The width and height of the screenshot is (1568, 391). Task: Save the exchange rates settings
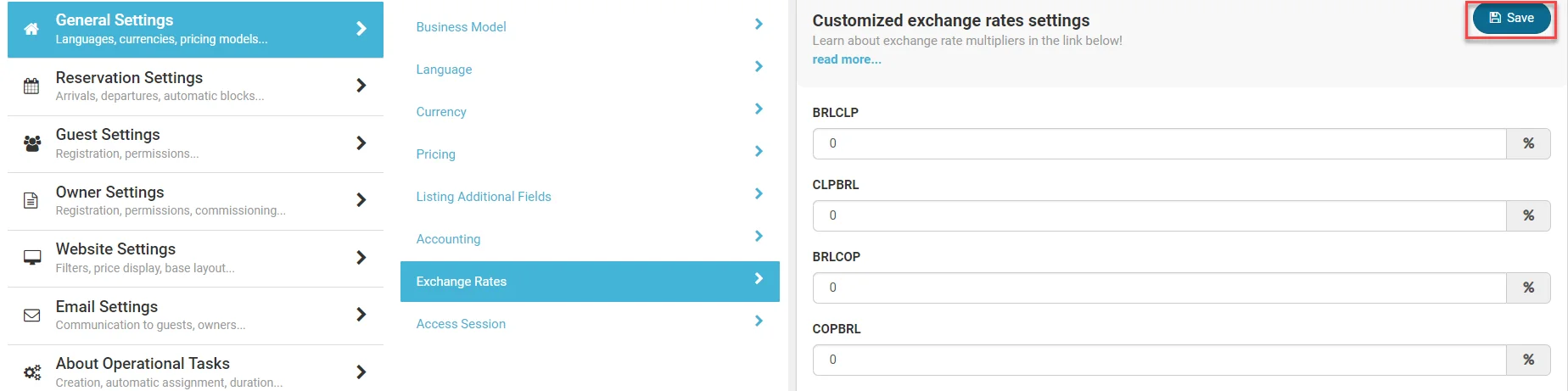[x=1511, y=18]
